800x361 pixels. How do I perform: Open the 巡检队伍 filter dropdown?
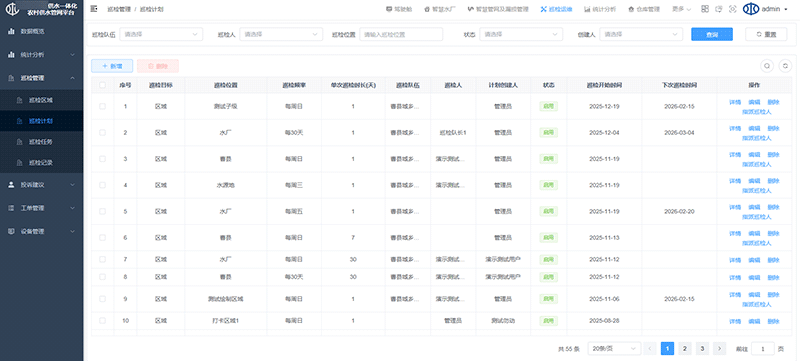(x=161, y=34)
